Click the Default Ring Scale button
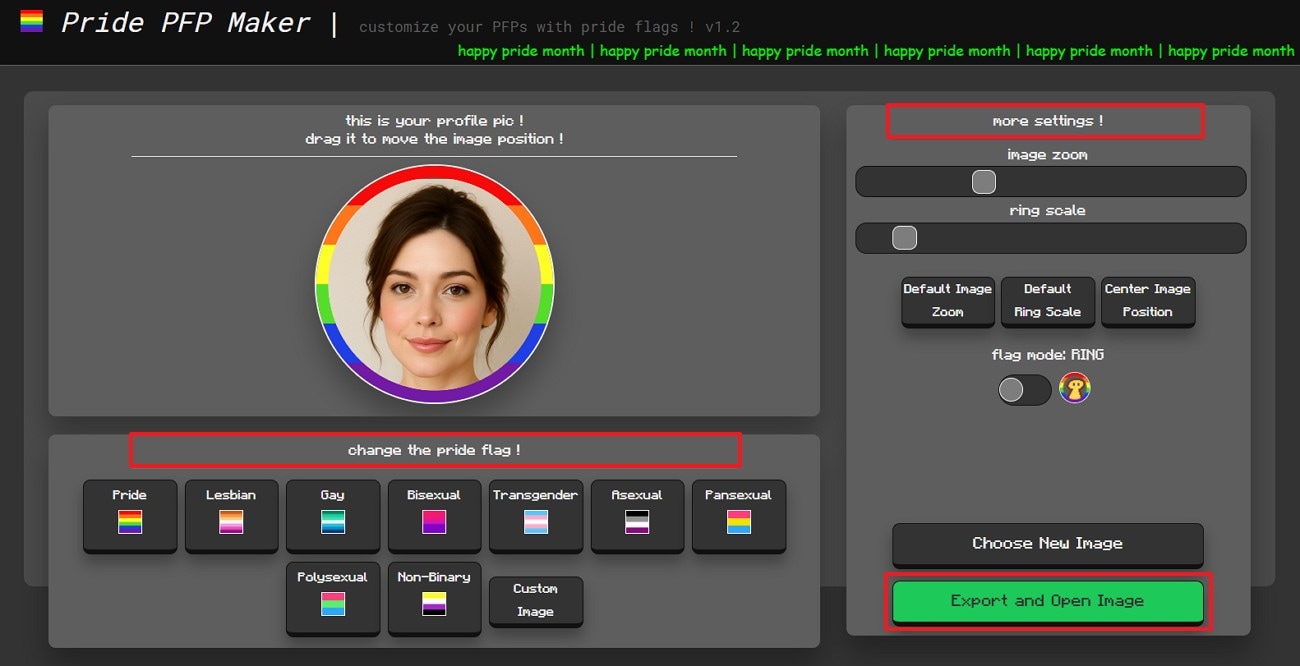Screen dimensions: 1300x666 coord(1048,301)
